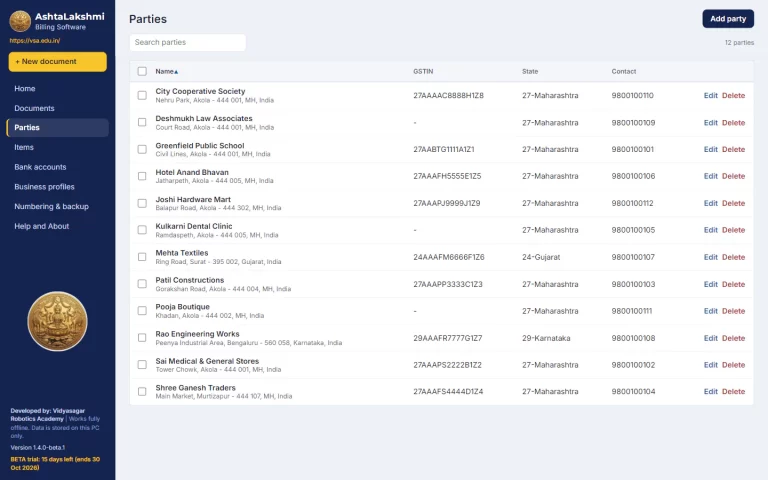
Task: Tick the Mehta Textiles checkbox
Action: 142,257
